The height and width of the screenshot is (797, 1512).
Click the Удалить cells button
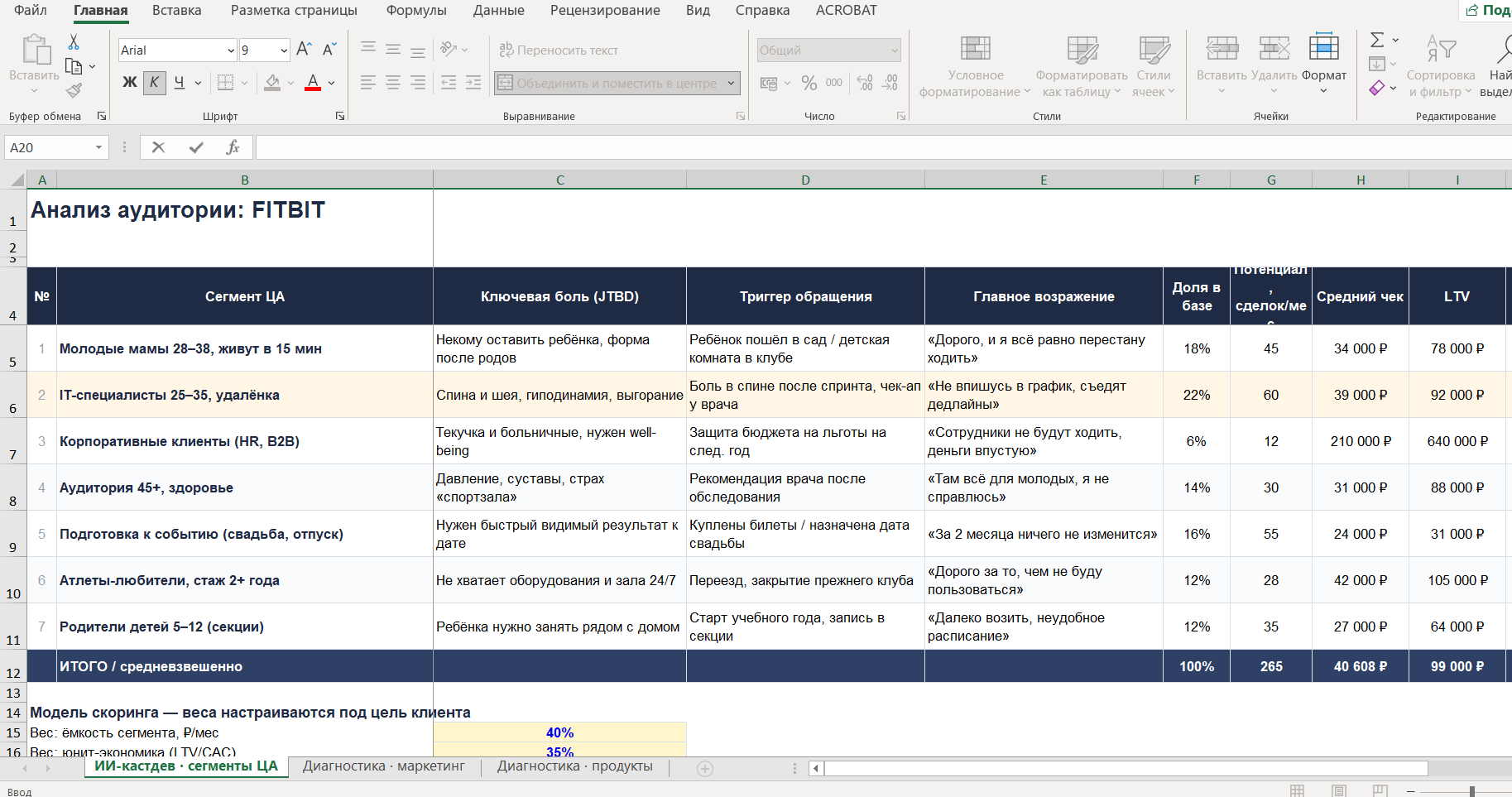pyautogui.click(x=1274, y=65)
